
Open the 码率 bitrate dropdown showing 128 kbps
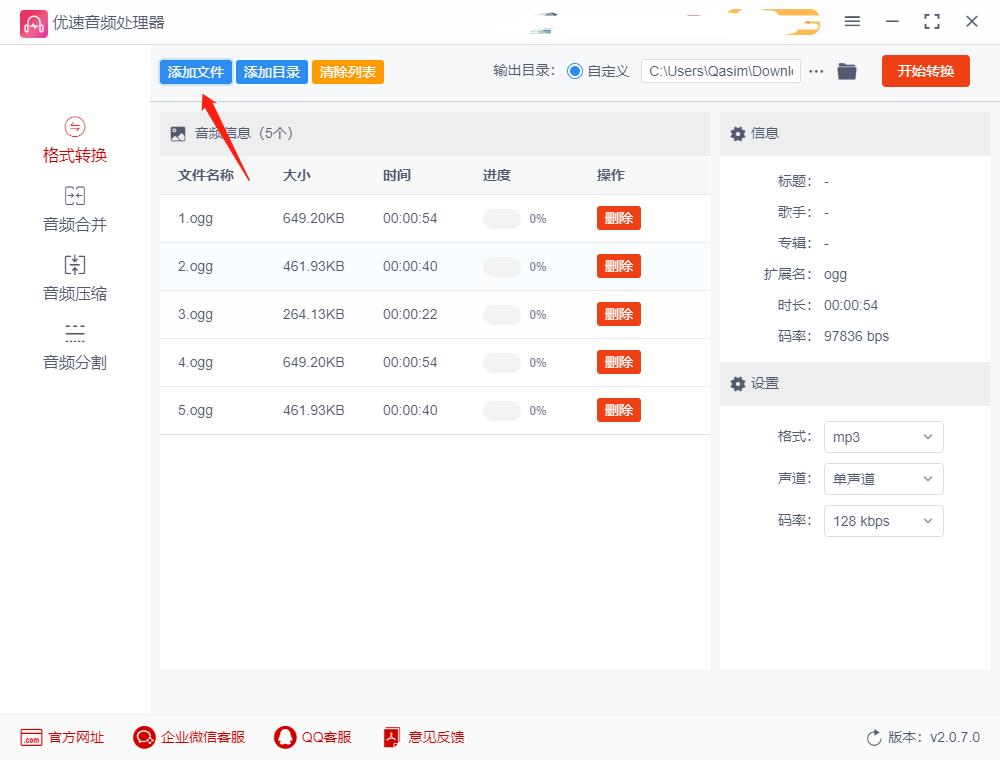coord(883,521)
